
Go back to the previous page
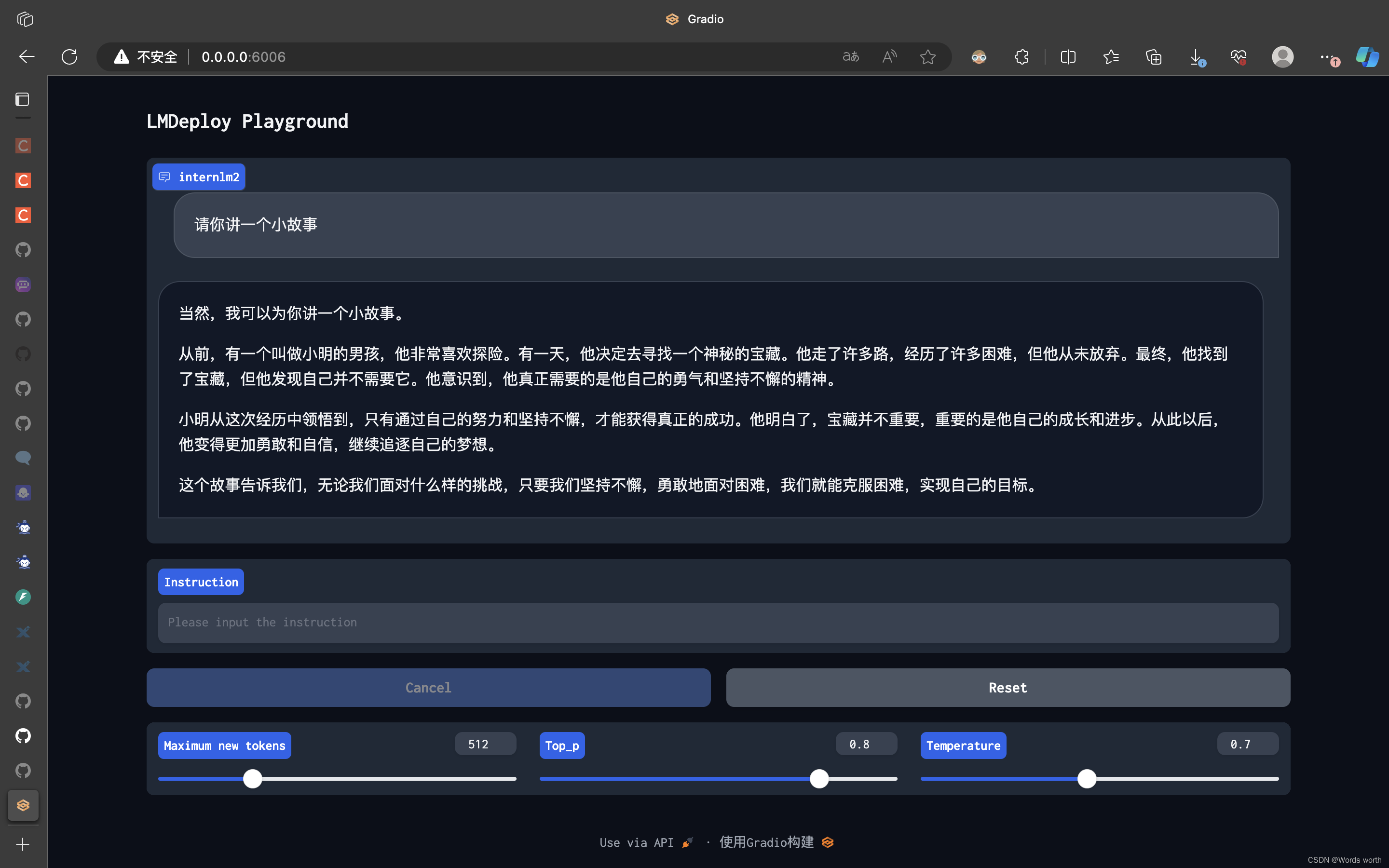click(x=27, y=57)
